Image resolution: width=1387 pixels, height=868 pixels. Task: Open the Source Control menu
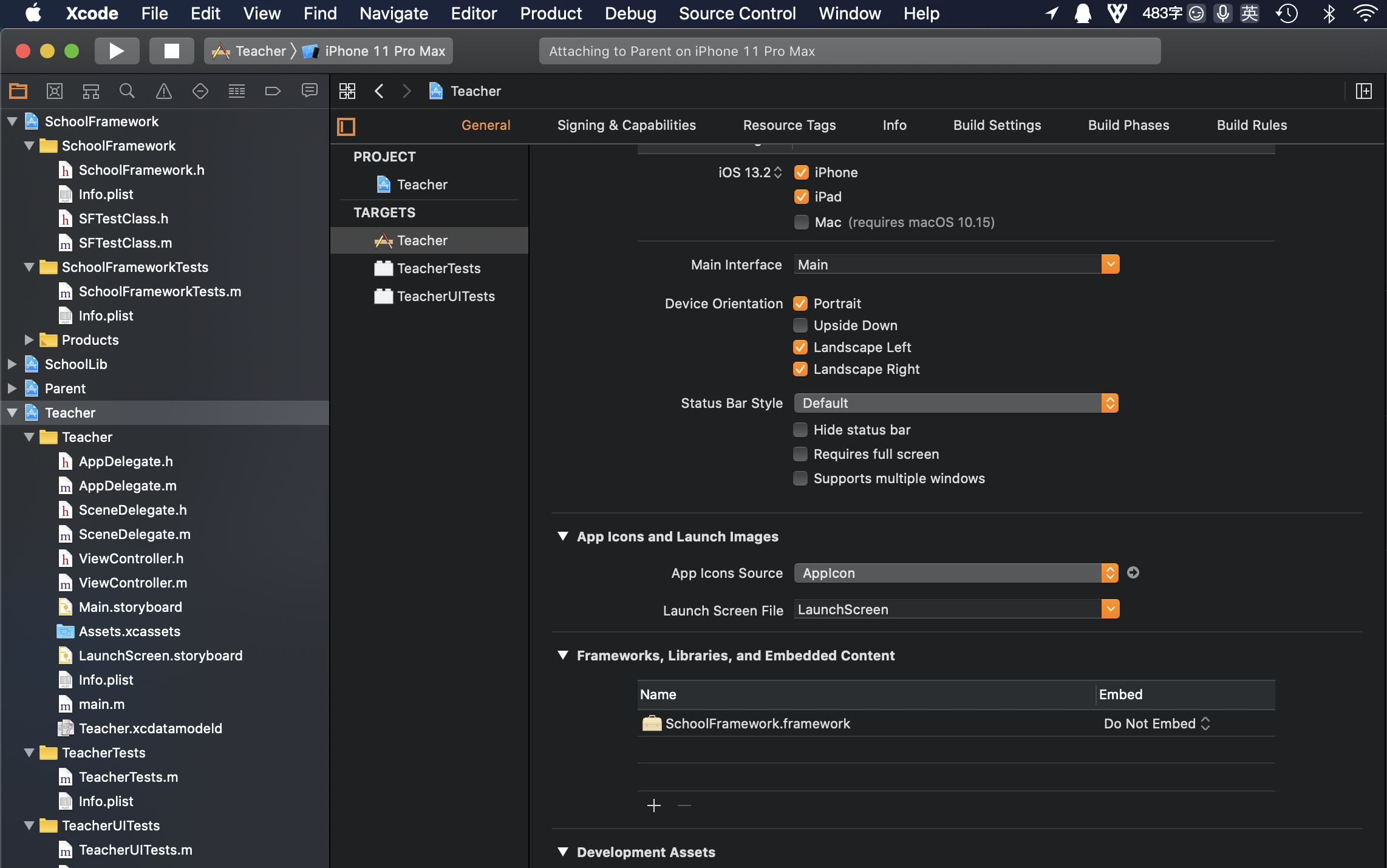737,13
